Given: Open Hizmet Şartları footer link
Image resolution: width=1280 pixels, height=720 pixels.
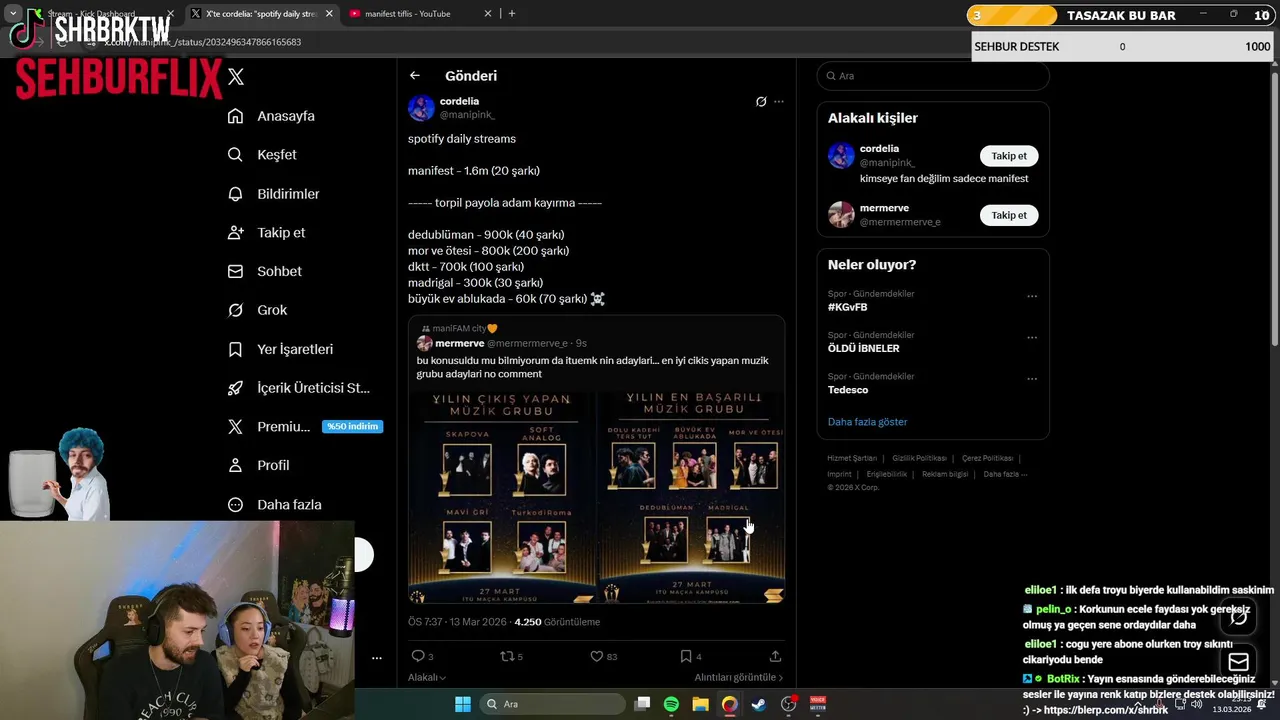Looking at the screenshot, I should pos(852,458).
